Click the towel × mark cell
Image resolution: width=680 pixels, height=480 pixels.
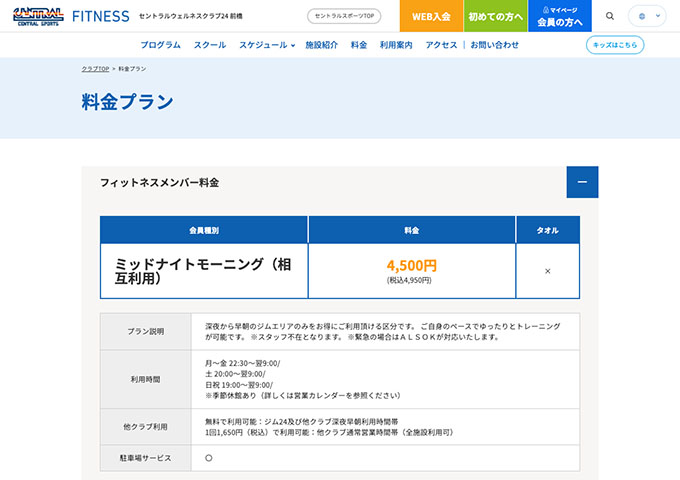pos(547,271)
